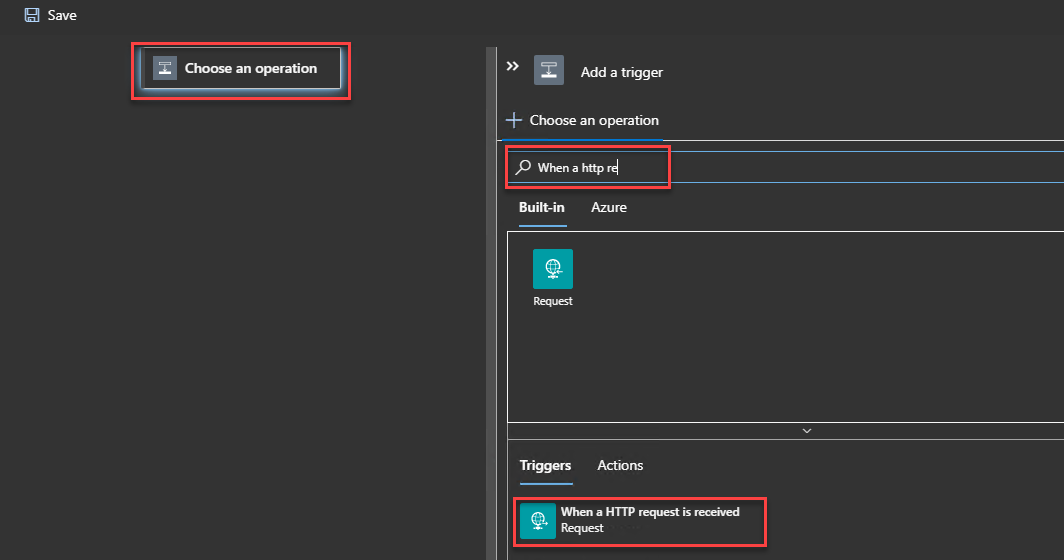
Task: Click the Add a trigger header icon
Action: pos(548,70)
